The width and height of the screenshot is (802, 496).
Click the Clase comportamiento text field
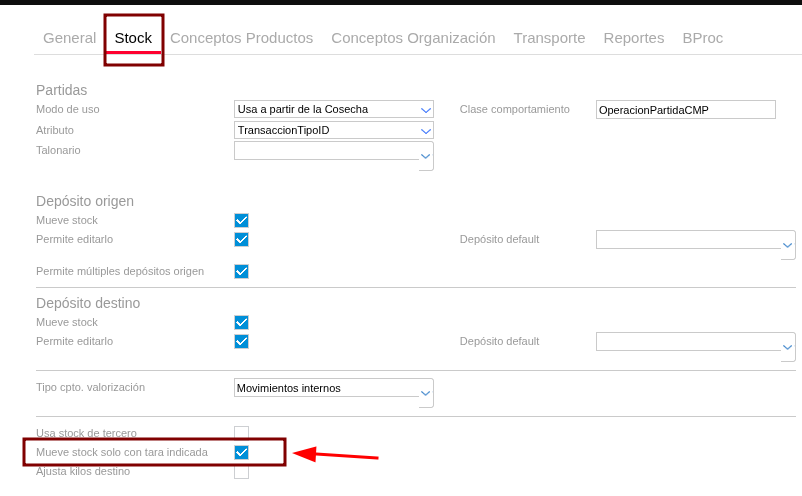(685, 110)
